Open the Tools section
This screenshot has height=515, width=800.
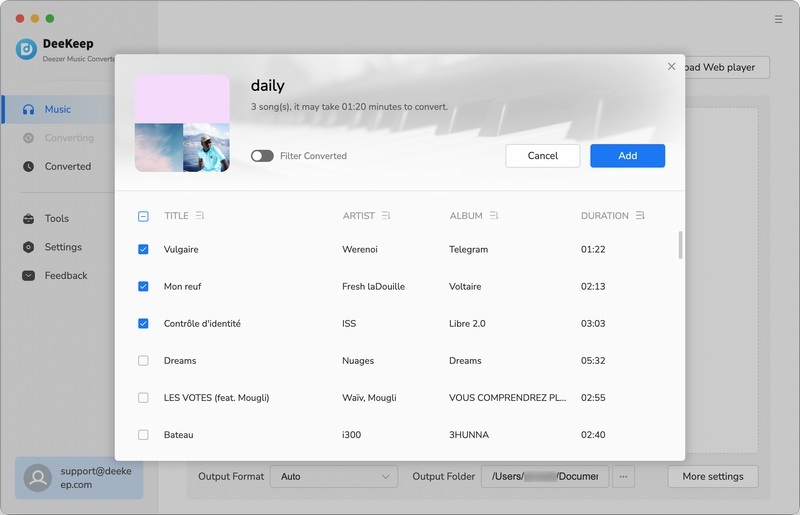click(x=56, y=218)
